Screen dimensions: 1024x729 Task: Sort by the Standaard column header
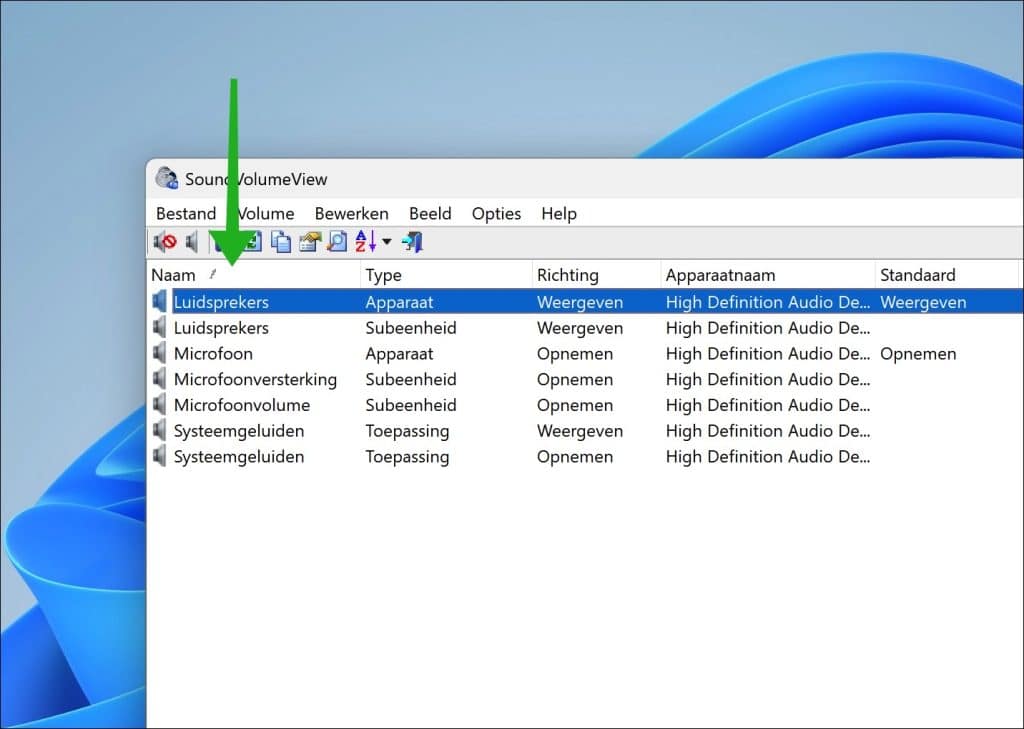coord(947,275)
